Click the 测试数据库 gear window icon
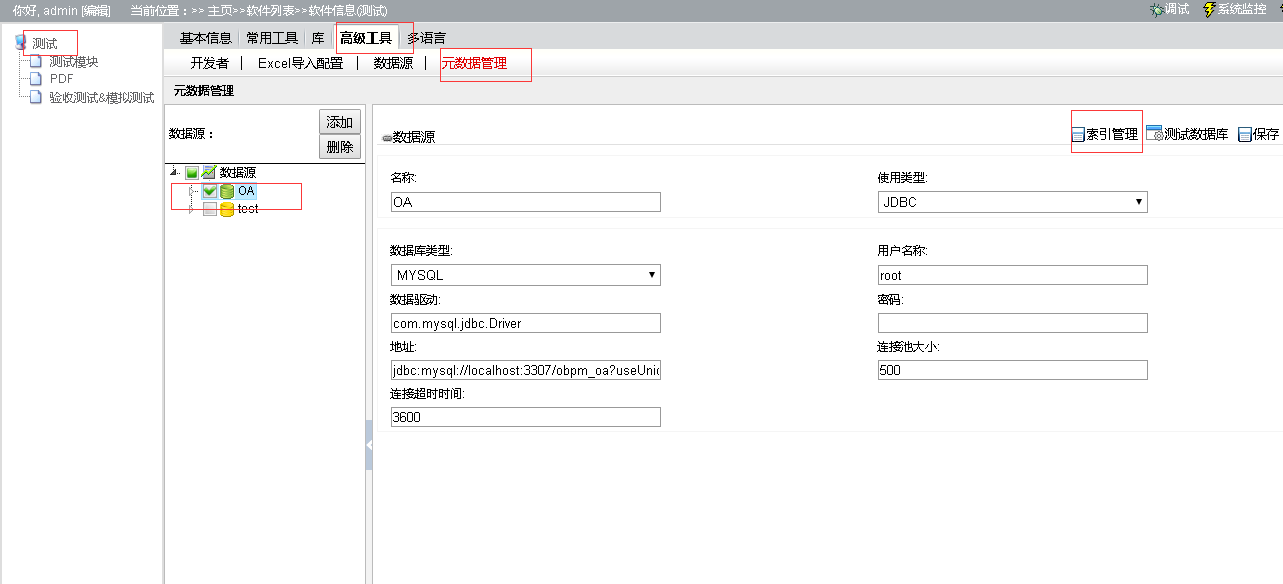The height and width of the screenshot is (584, 1283). pyautogui.click(x=1154, y=133)
